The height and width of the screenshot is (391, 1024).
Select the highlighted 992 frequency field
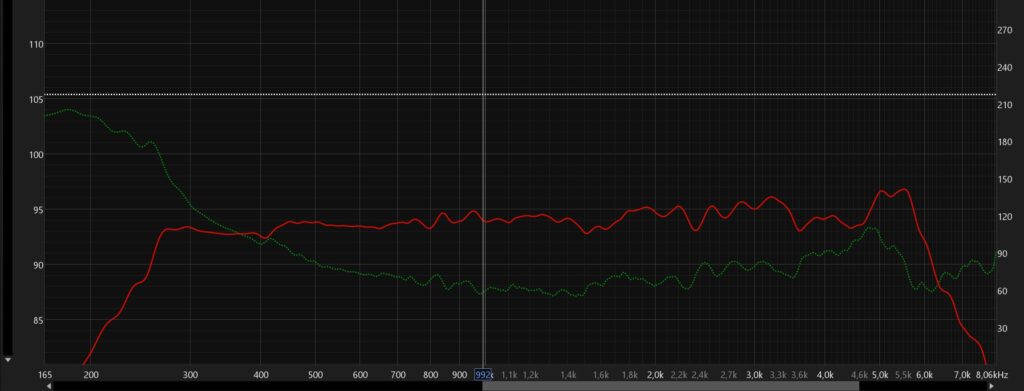pyautogui.click(x=483, y=375)
